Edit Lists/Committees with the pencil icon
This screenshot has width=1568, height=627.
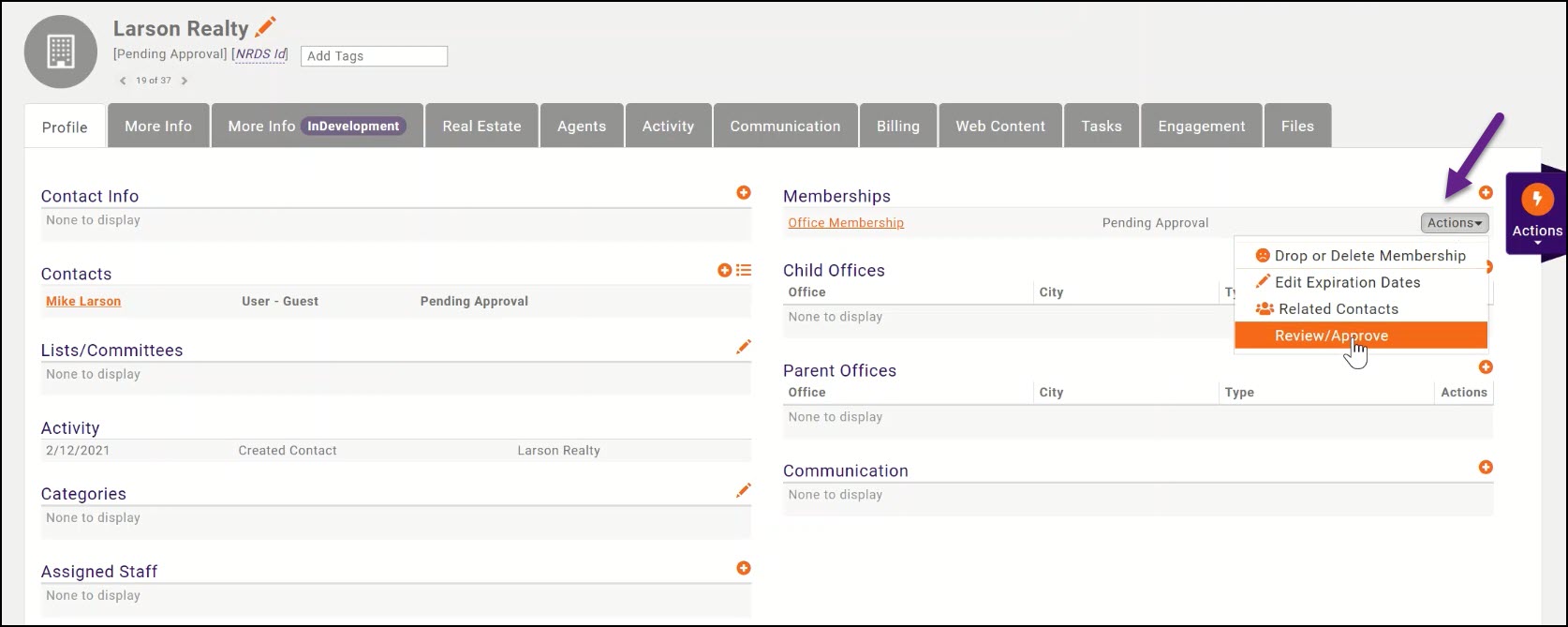tap(744, 347)
